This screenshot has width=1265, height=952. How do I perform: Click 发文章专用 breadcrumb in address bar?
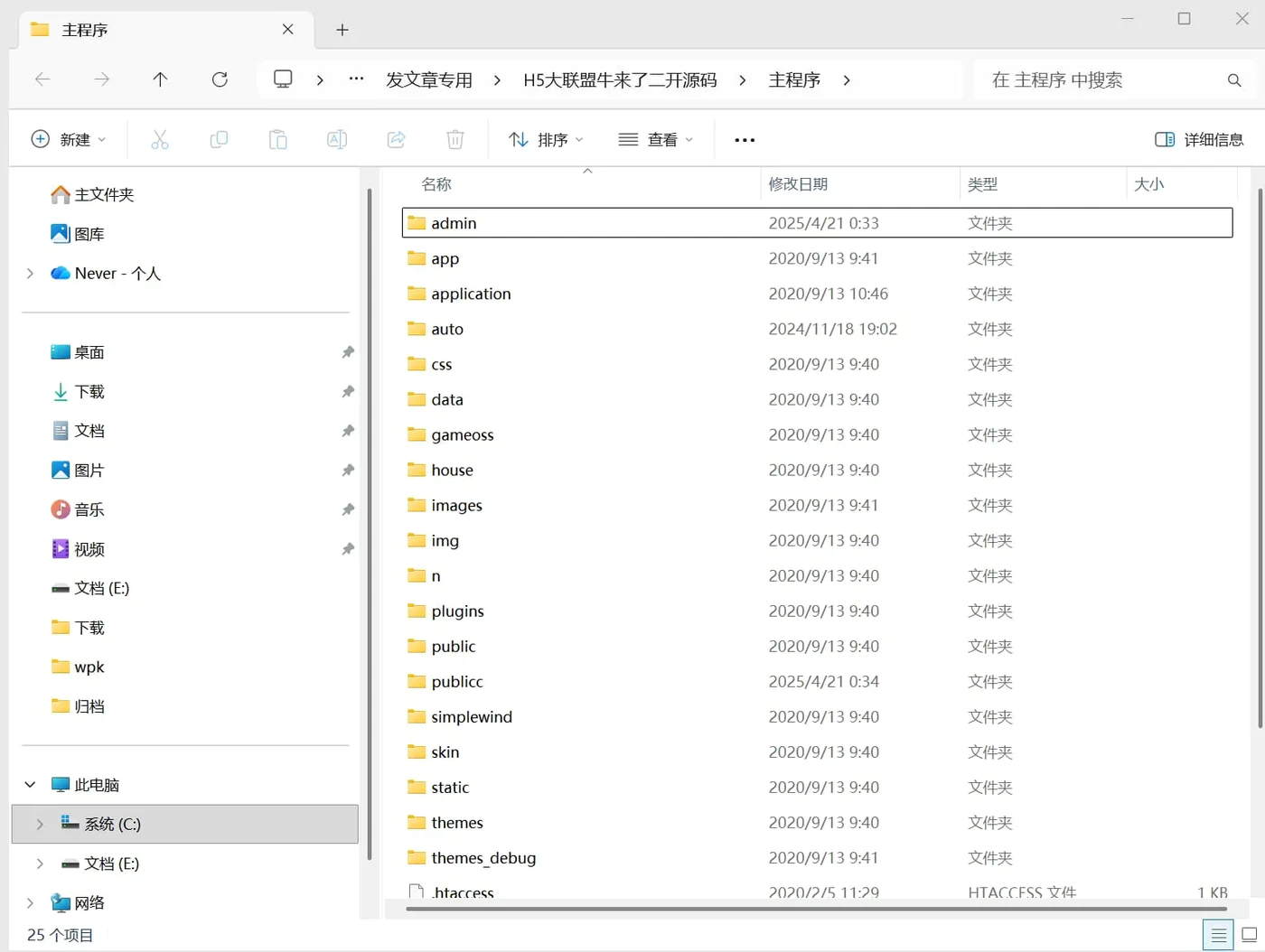click(429, 80)
